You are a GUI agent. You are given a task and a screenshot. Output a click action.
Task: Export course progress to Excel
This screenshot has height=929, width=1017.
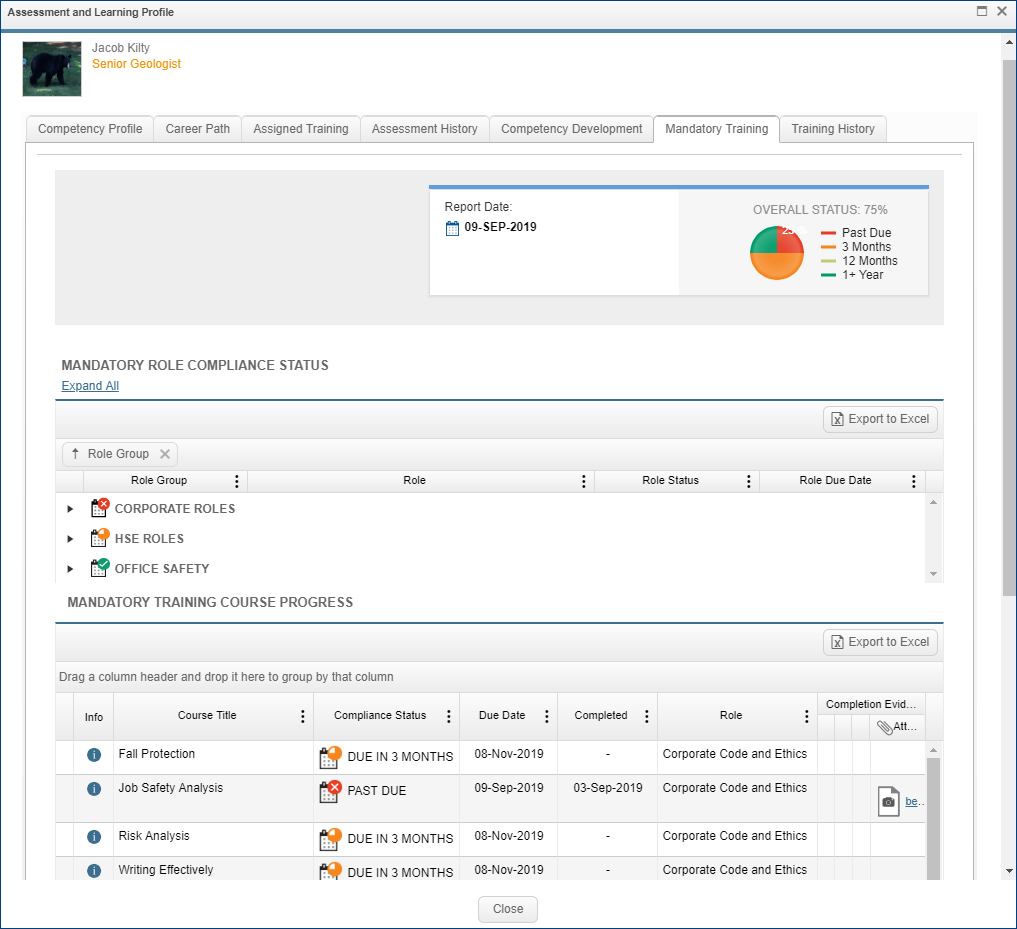pos(880,642)
